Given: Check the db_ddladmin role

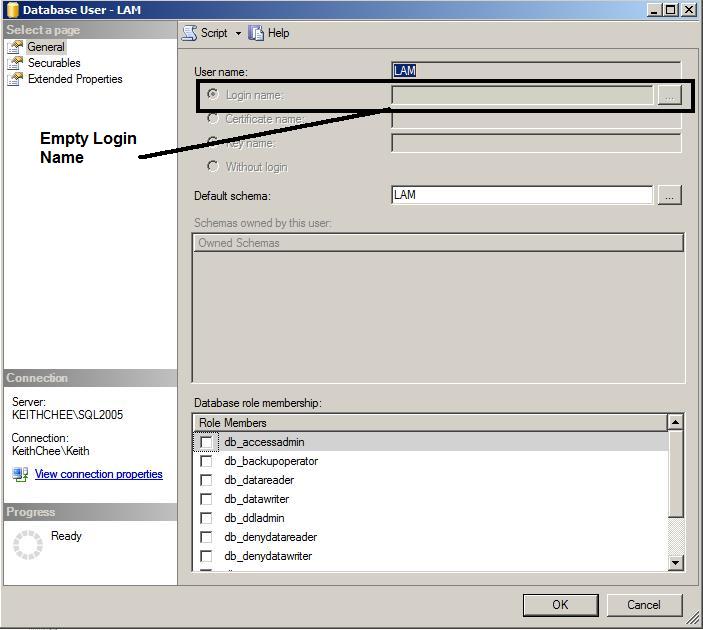Looking at the screenshot, I should 206,518.
